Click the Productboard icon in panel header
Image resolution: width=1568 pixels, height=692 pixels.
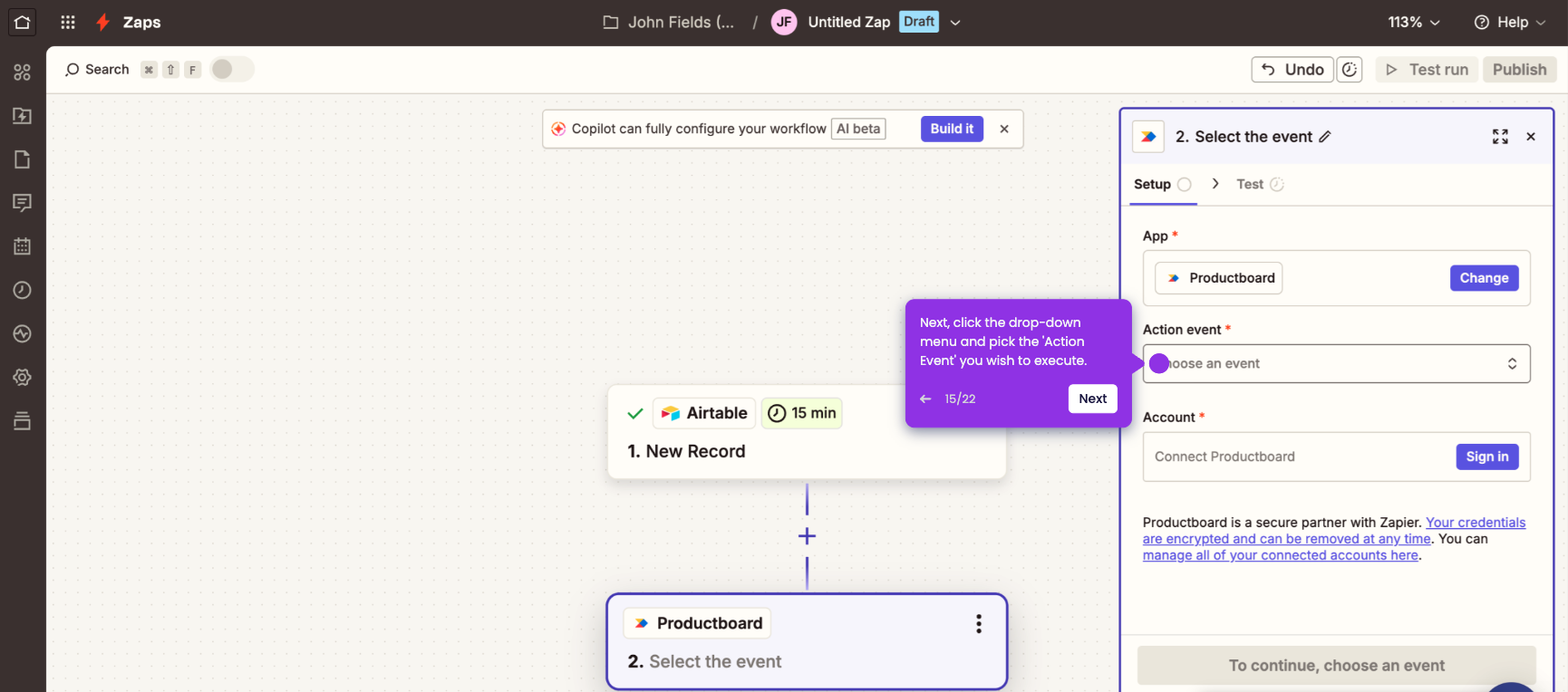[x=1148, y=137]
